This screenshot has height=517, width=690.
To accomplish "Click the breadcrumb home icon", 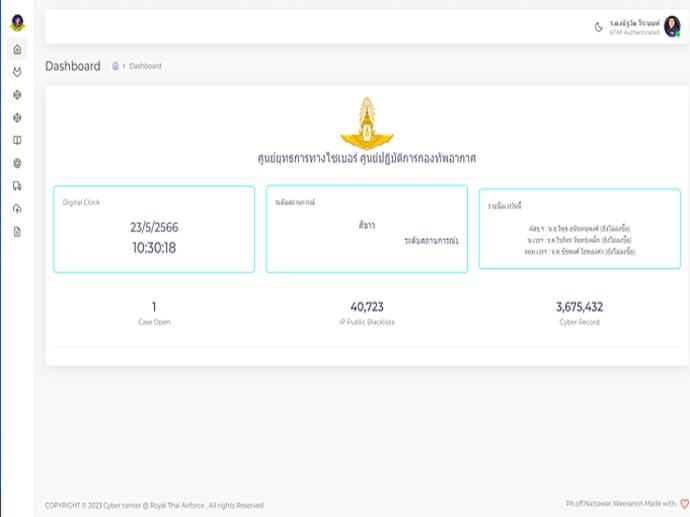I will [116, 66].
